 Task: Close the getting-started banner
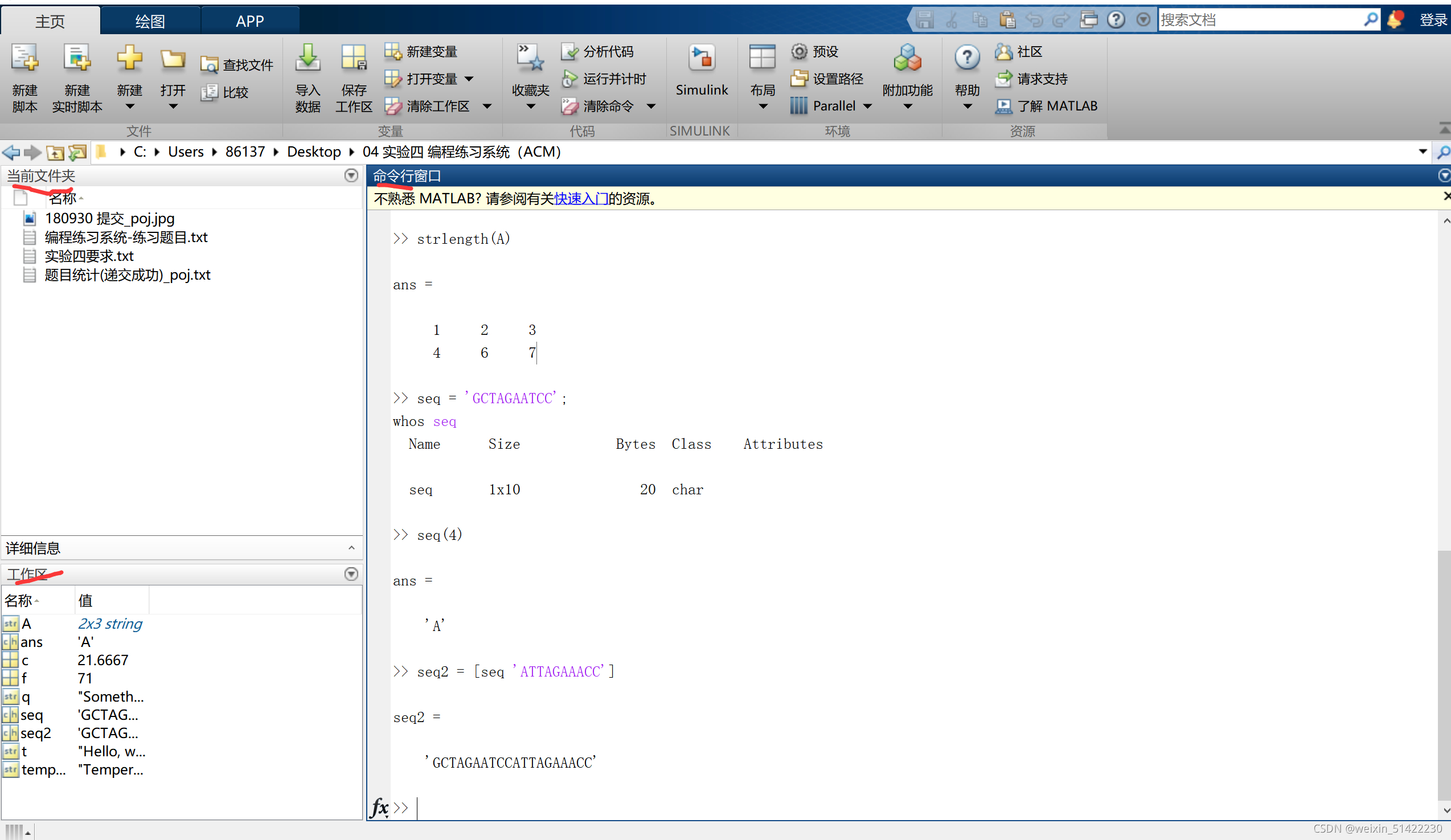tap(1446, 197)
